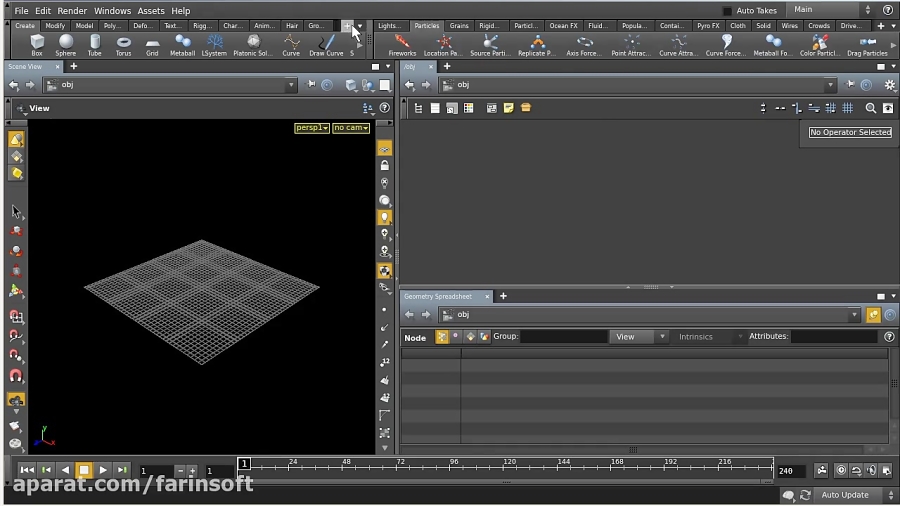Add a sticky note in network editor
Screen dimensions: 900x506
pos(509,108)
